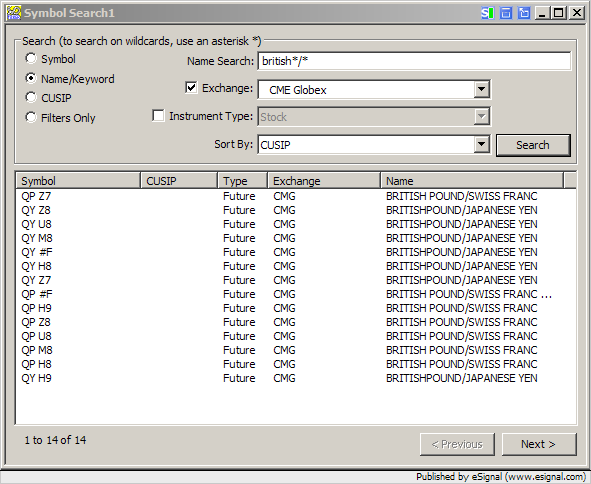Viewport: 591px width, 484px height.
Task: Click the Name Search text field
Action: click(414, 61)
